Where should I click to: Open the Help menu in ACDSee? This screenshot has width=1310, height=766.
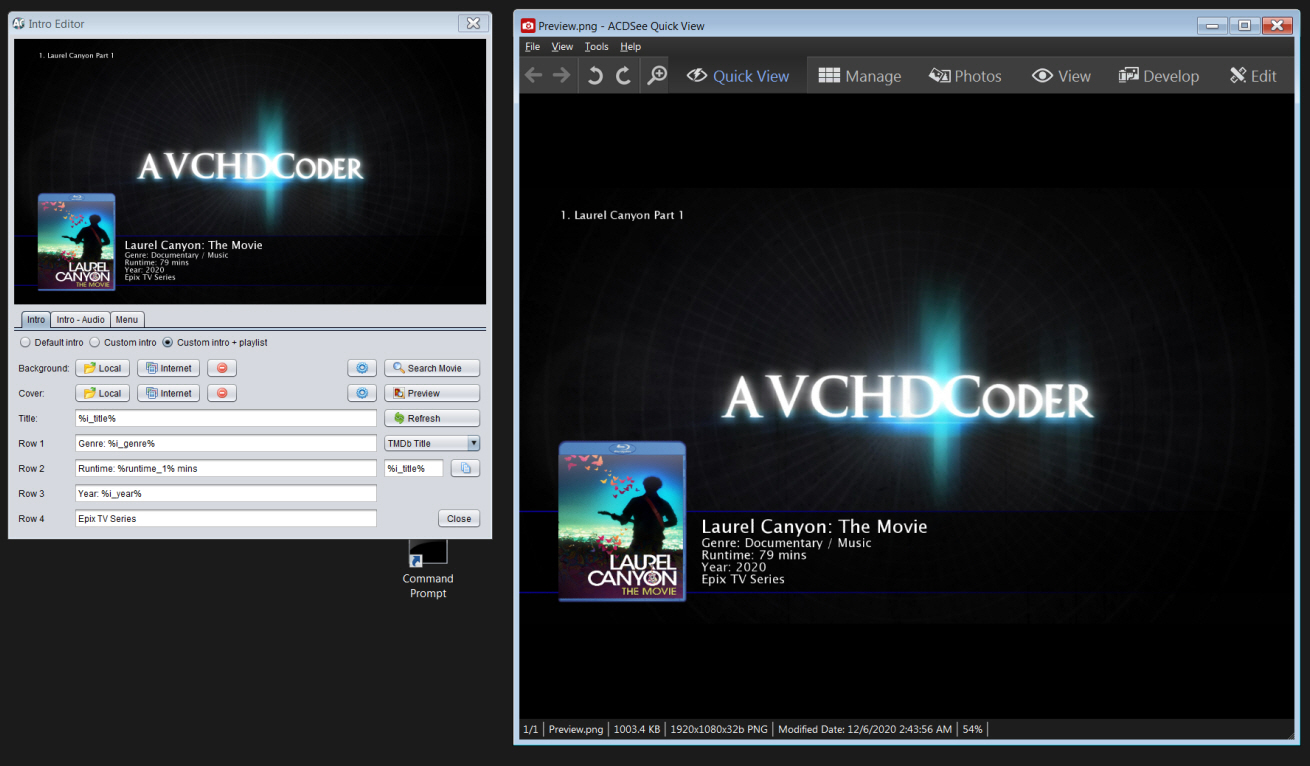tap(631, 47)
